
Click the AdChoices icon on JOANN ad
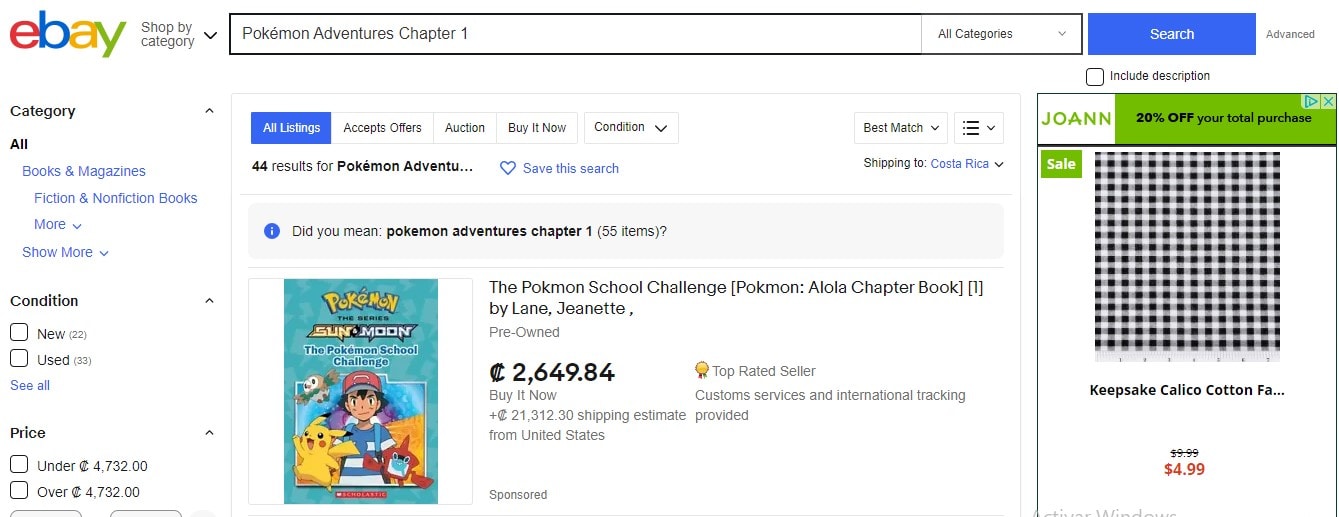1311,102
